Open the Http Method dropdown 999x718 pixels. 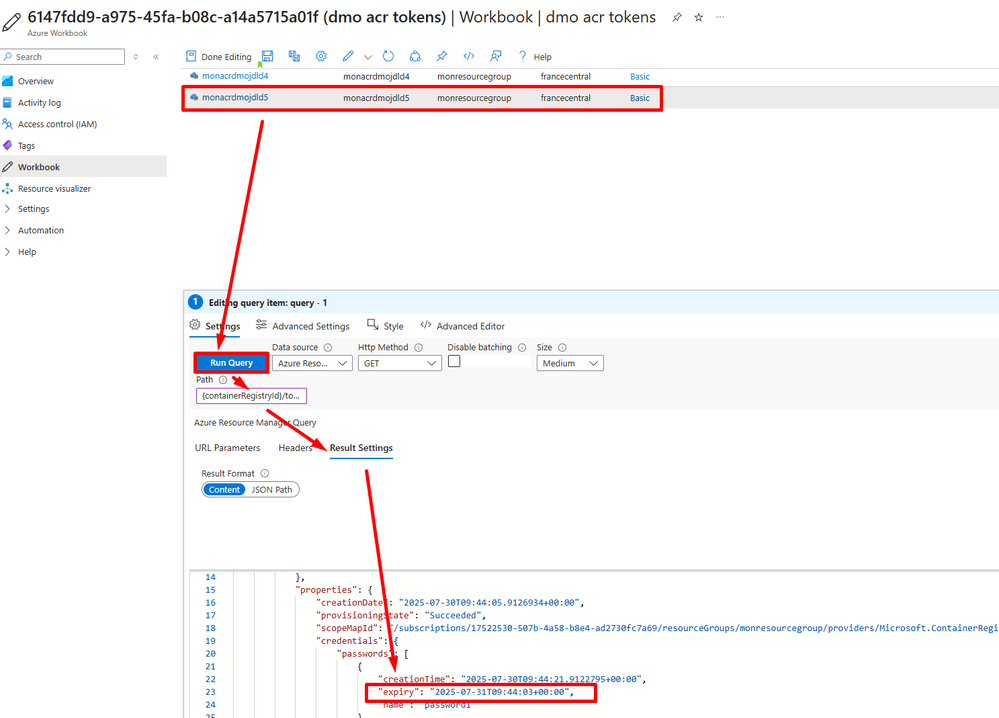click(x=399, y=363)
